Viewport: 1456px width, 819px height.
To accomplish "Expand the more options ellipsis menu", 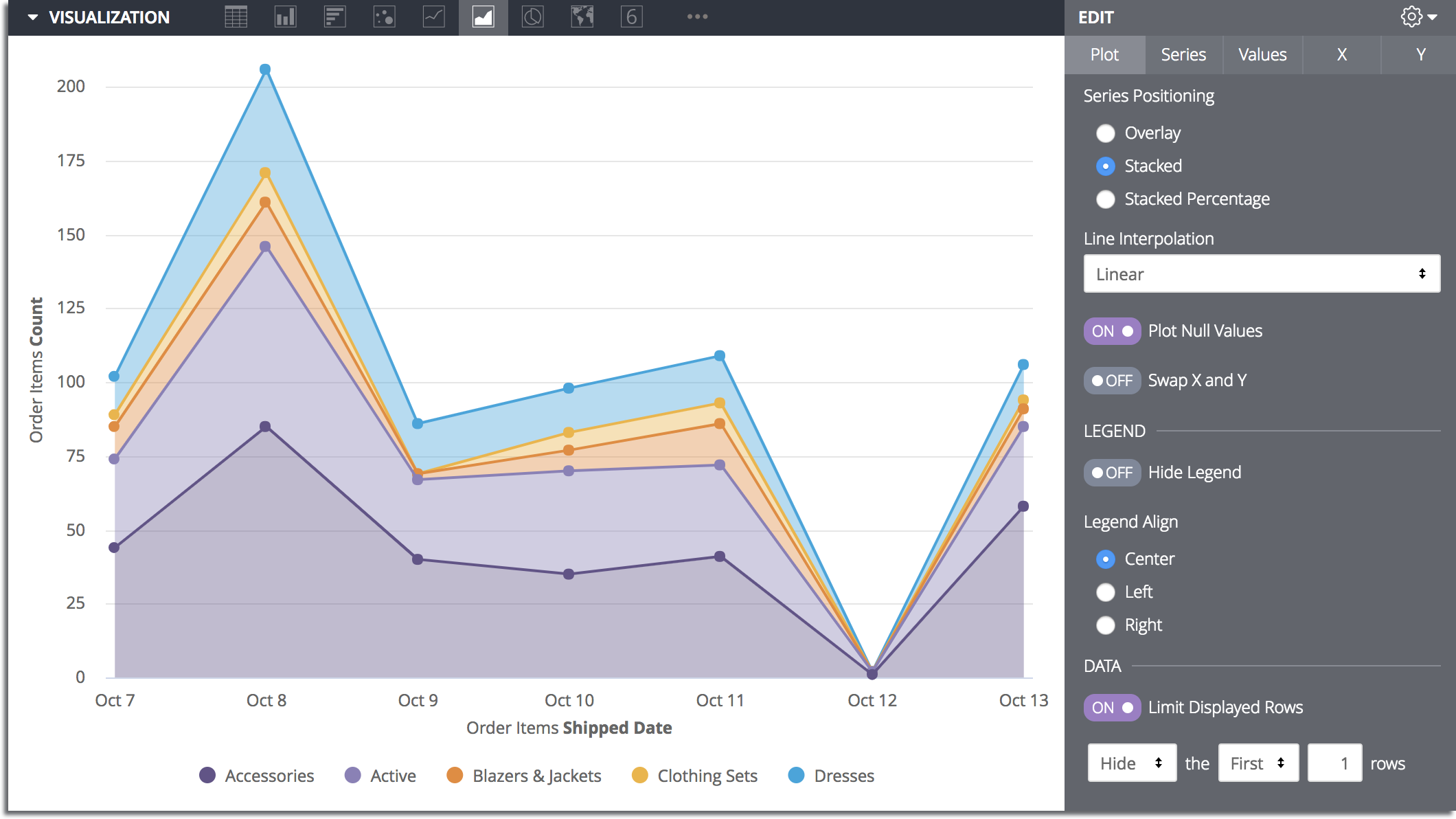I will tap(697, 16).
